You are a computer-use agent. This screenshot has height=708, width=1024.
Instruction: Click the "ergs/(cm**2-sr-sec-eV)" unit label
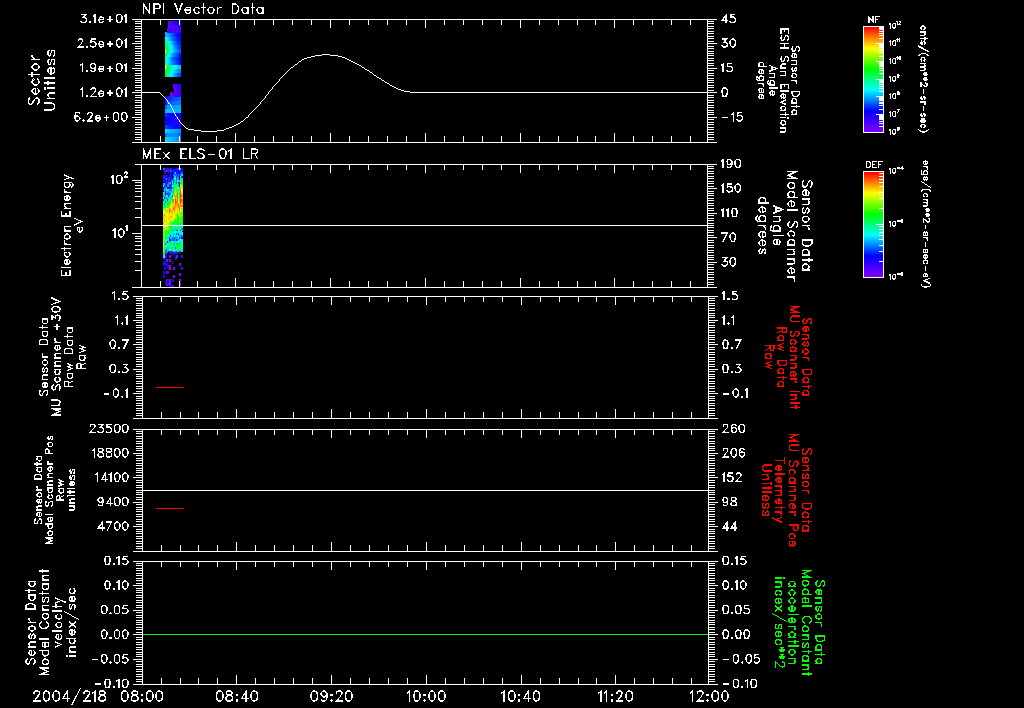click(925, 223)
